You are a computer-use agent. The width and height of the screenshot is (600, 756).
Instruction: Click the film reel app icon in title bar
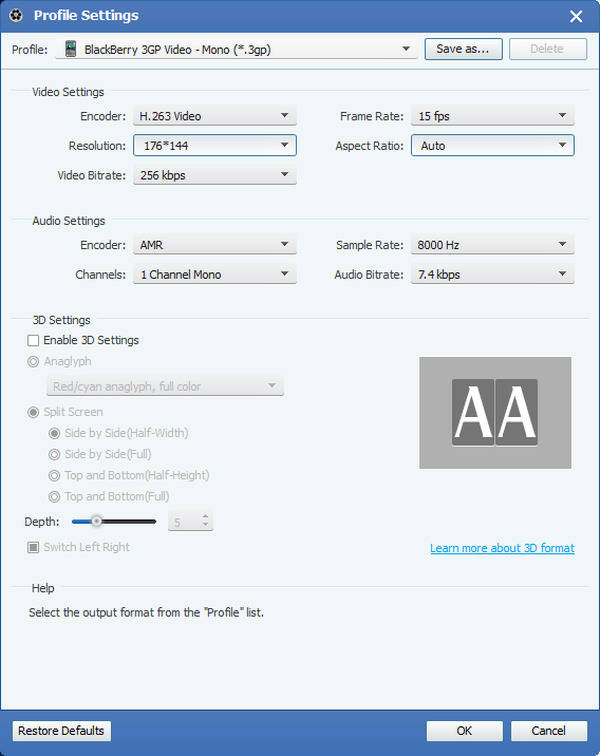click(16, 15)
